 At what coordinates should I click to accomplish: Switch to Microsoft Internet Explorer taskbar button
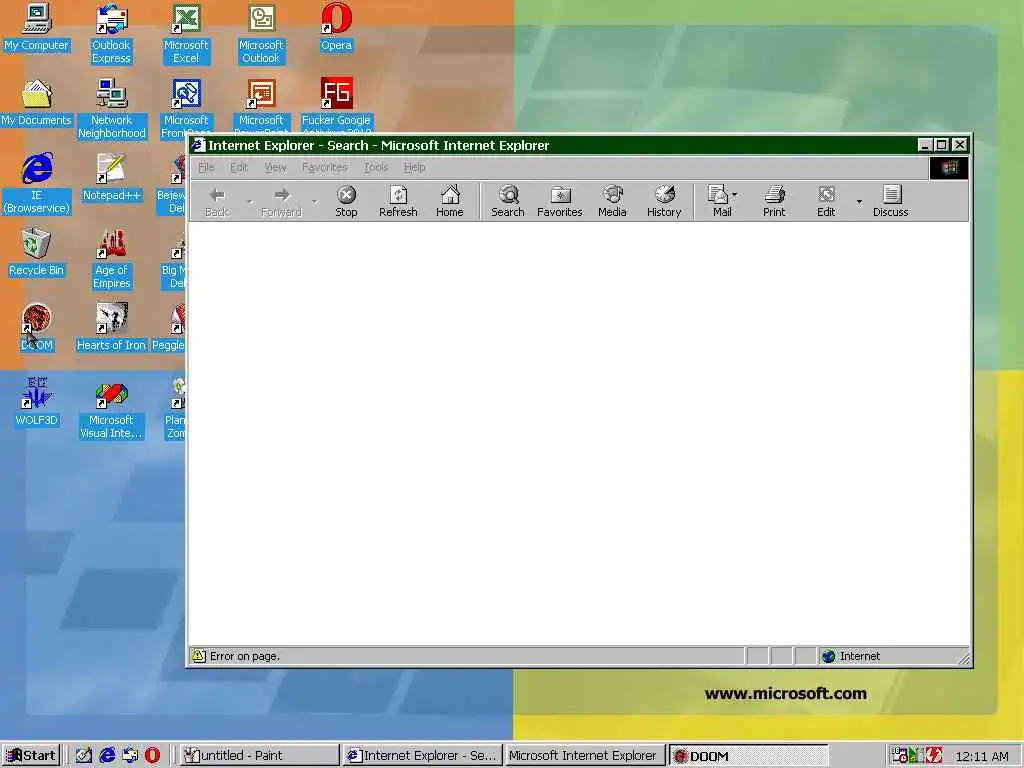584,755
